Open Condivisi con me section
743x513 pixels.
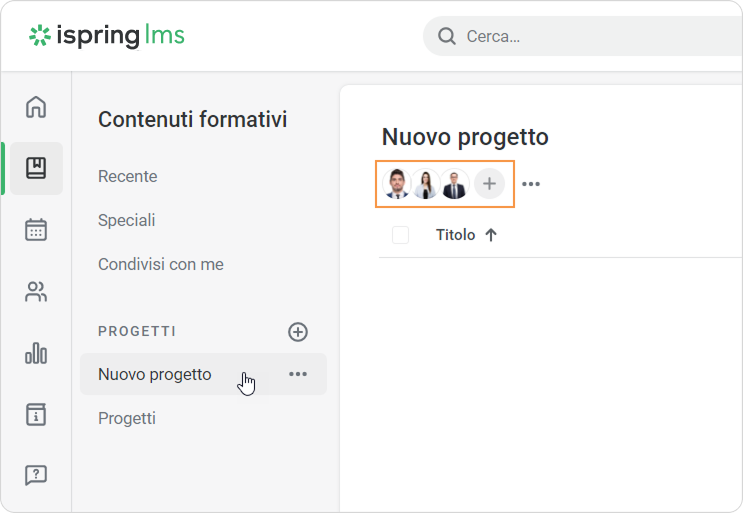coord(161,265)
